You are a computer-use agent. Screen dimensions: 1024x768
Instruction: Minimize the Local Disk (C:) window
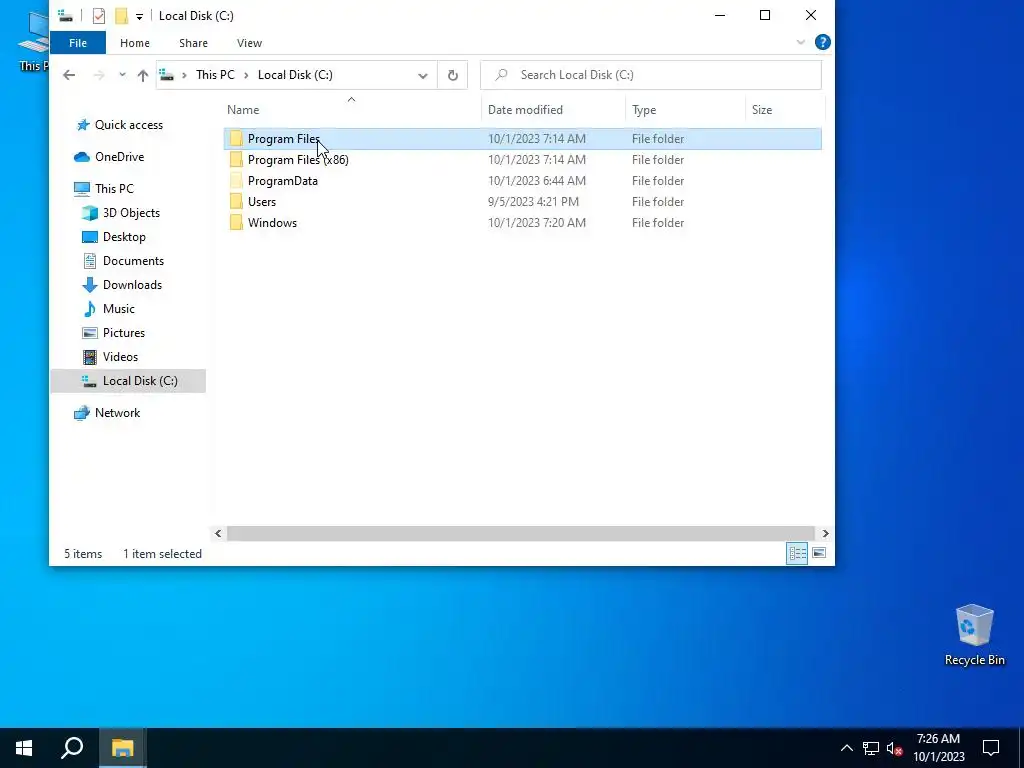pos(720,16)
